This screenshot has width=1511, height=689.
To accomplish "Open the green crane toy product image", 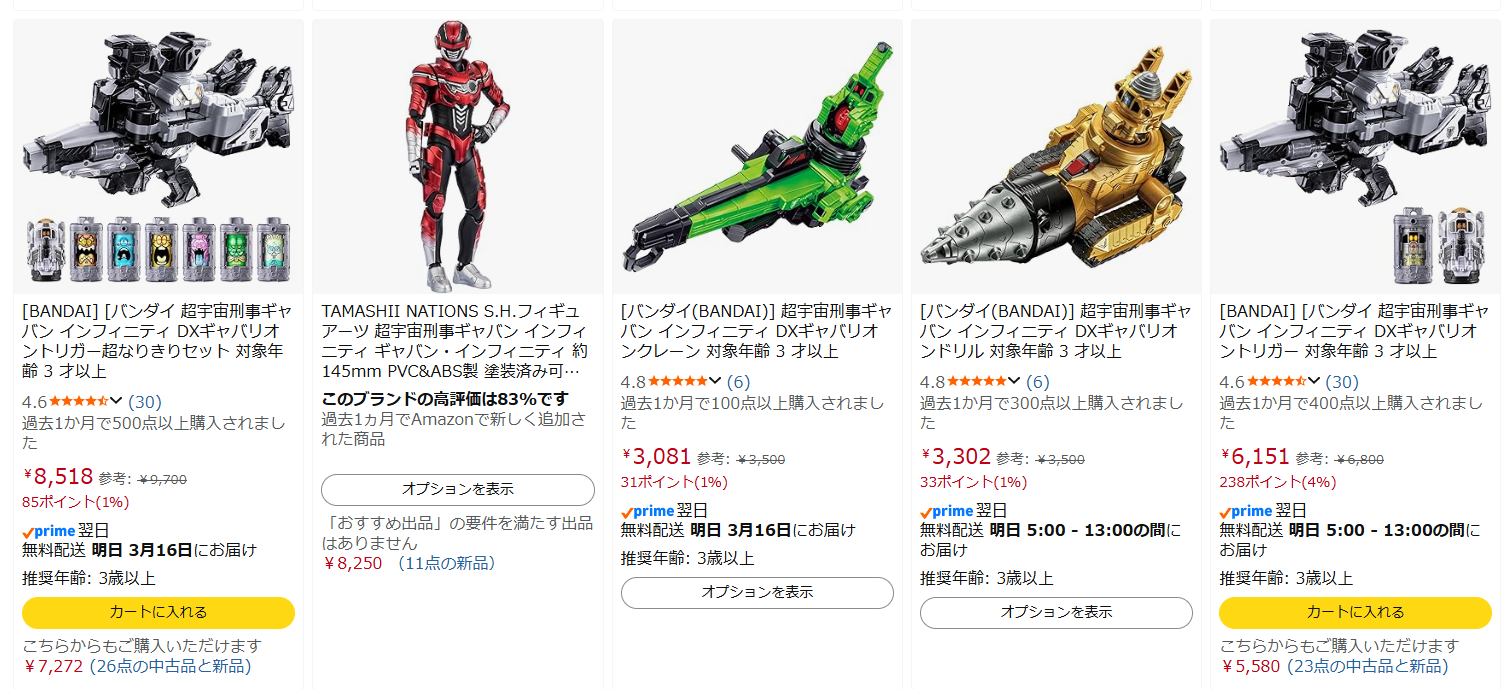I will [757, 157].
